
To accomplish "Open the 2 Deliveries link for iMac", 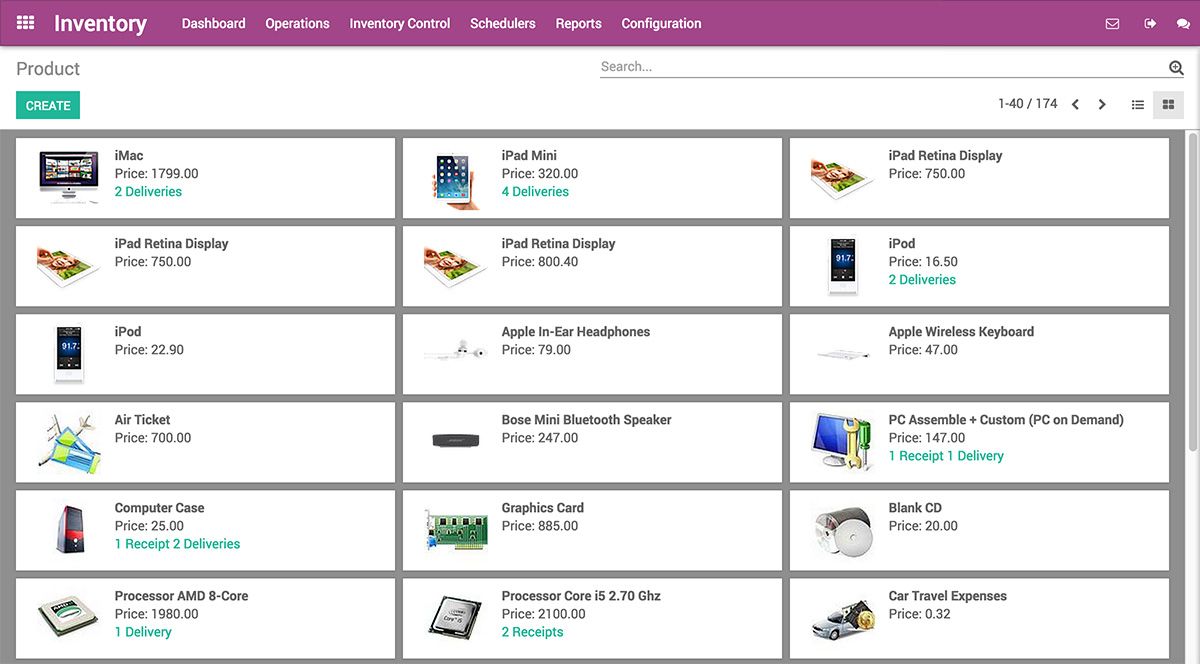I will coord(148,191).
